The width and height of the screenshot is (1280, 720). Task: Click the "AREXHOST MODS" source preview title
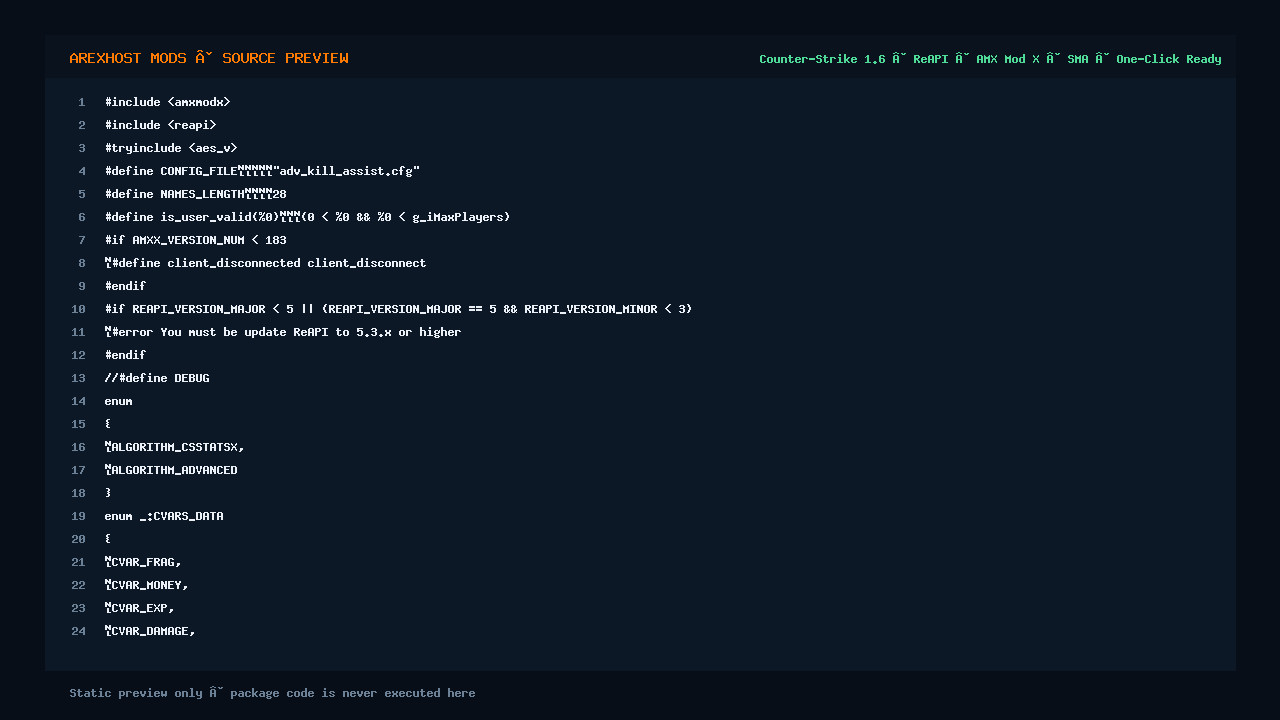click(x=209, y=58)
